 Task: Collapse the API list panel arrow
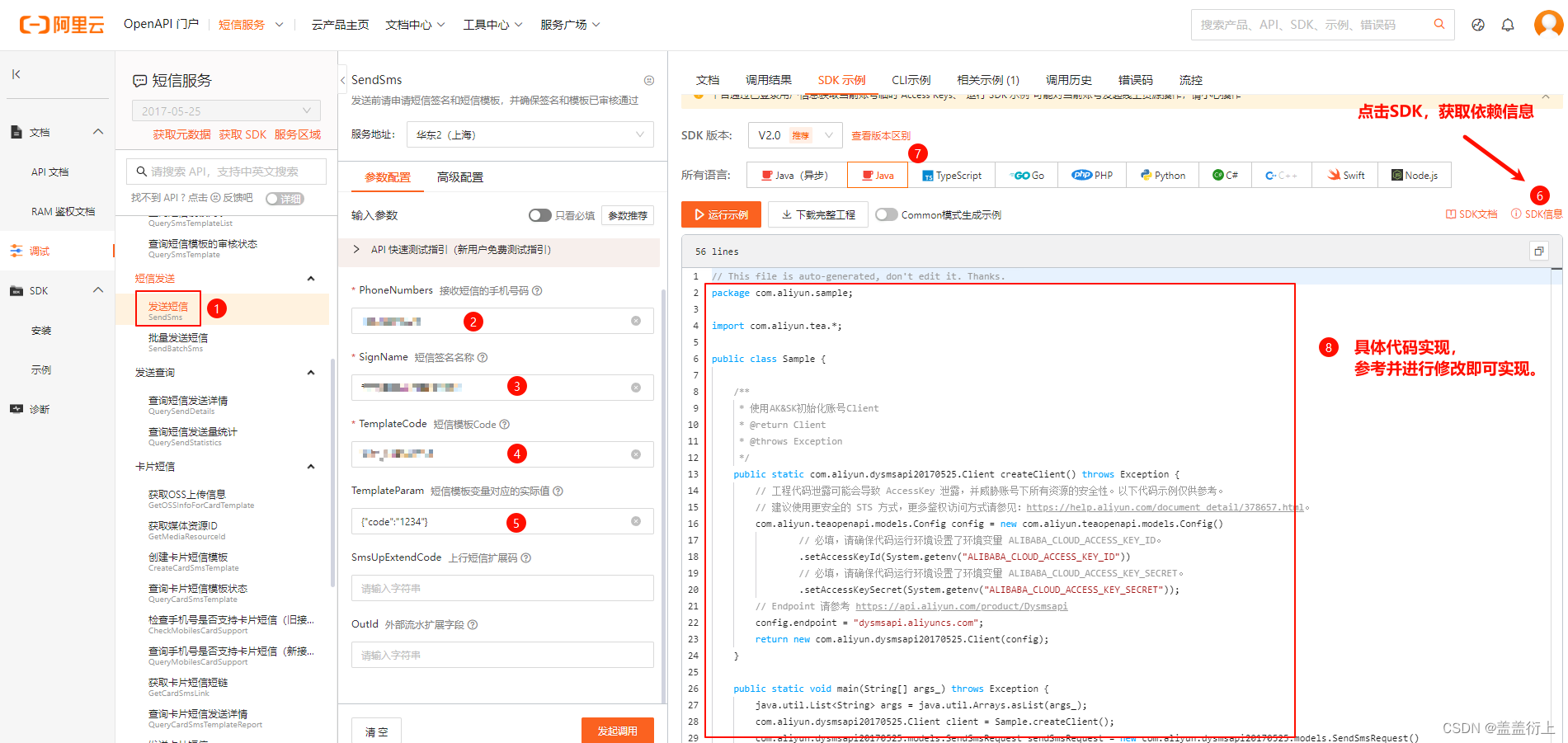coord(342,80)
